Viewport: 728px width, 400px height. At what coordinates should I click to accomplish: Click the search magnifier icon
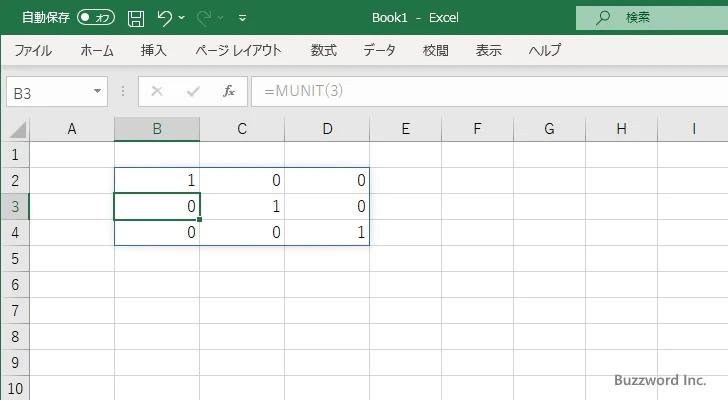[x=603, y=18]
